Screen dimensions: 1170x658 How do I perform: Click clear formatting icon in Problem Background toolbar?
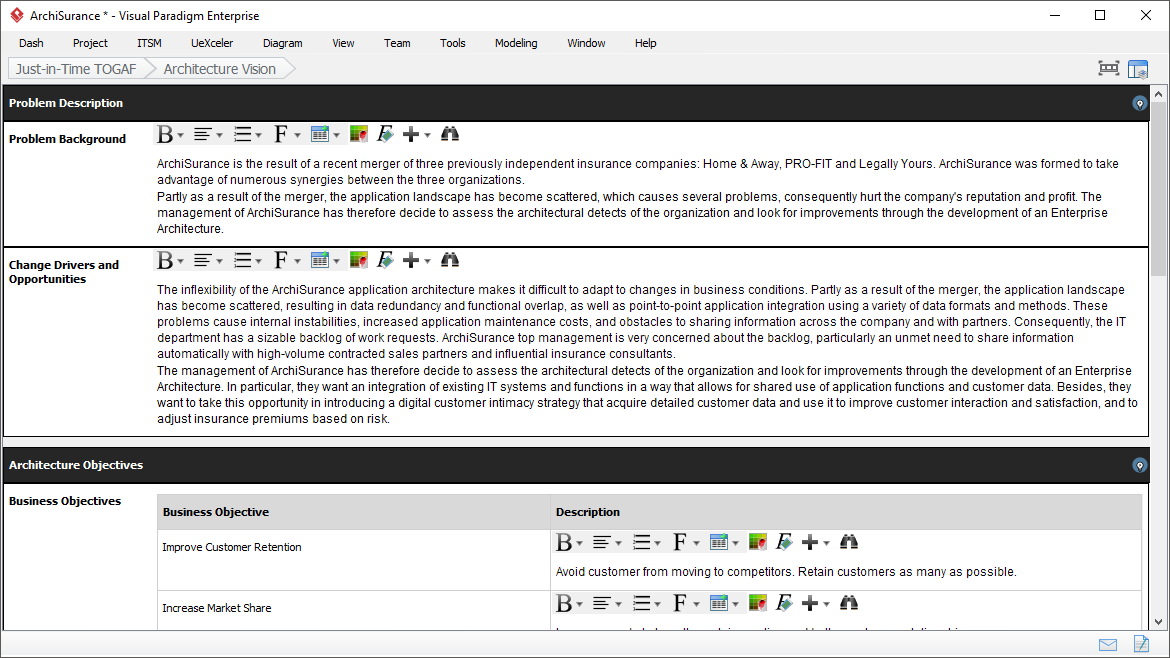(385, 134)
